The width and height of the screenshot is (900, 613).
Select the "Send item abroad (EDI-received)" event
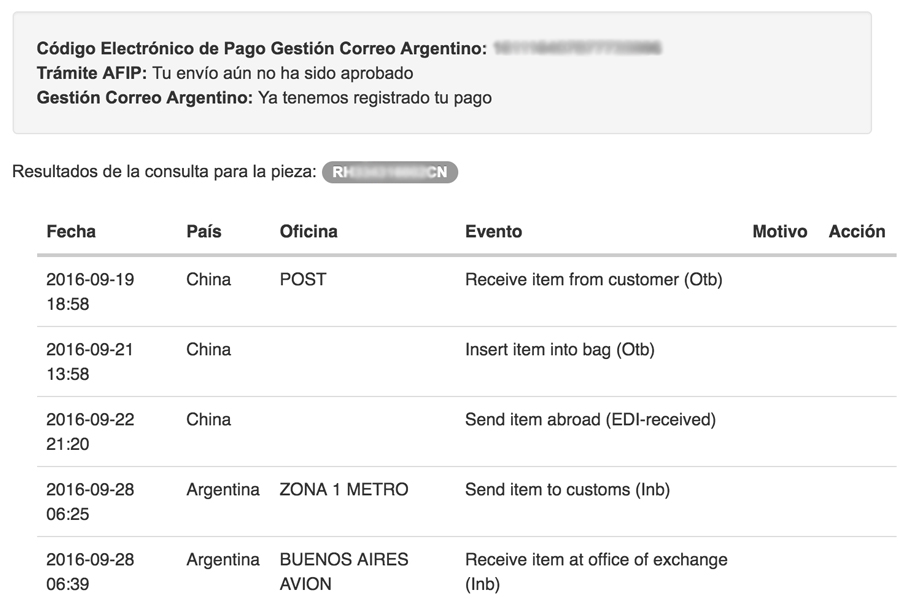coord(590,420)
